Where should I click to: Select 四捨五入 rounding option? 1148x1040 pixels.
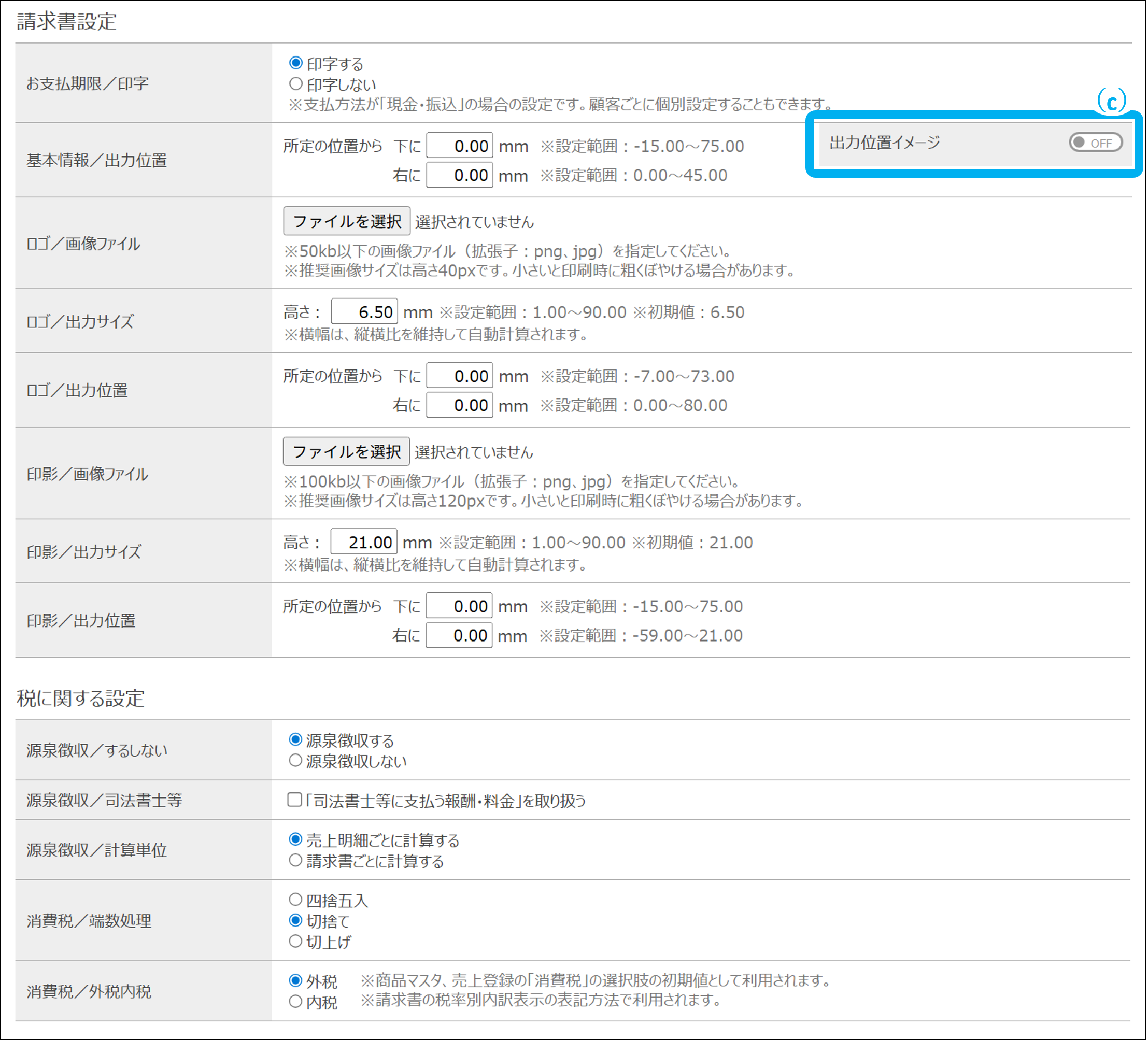pyautogui.click(x=295, y=900)
